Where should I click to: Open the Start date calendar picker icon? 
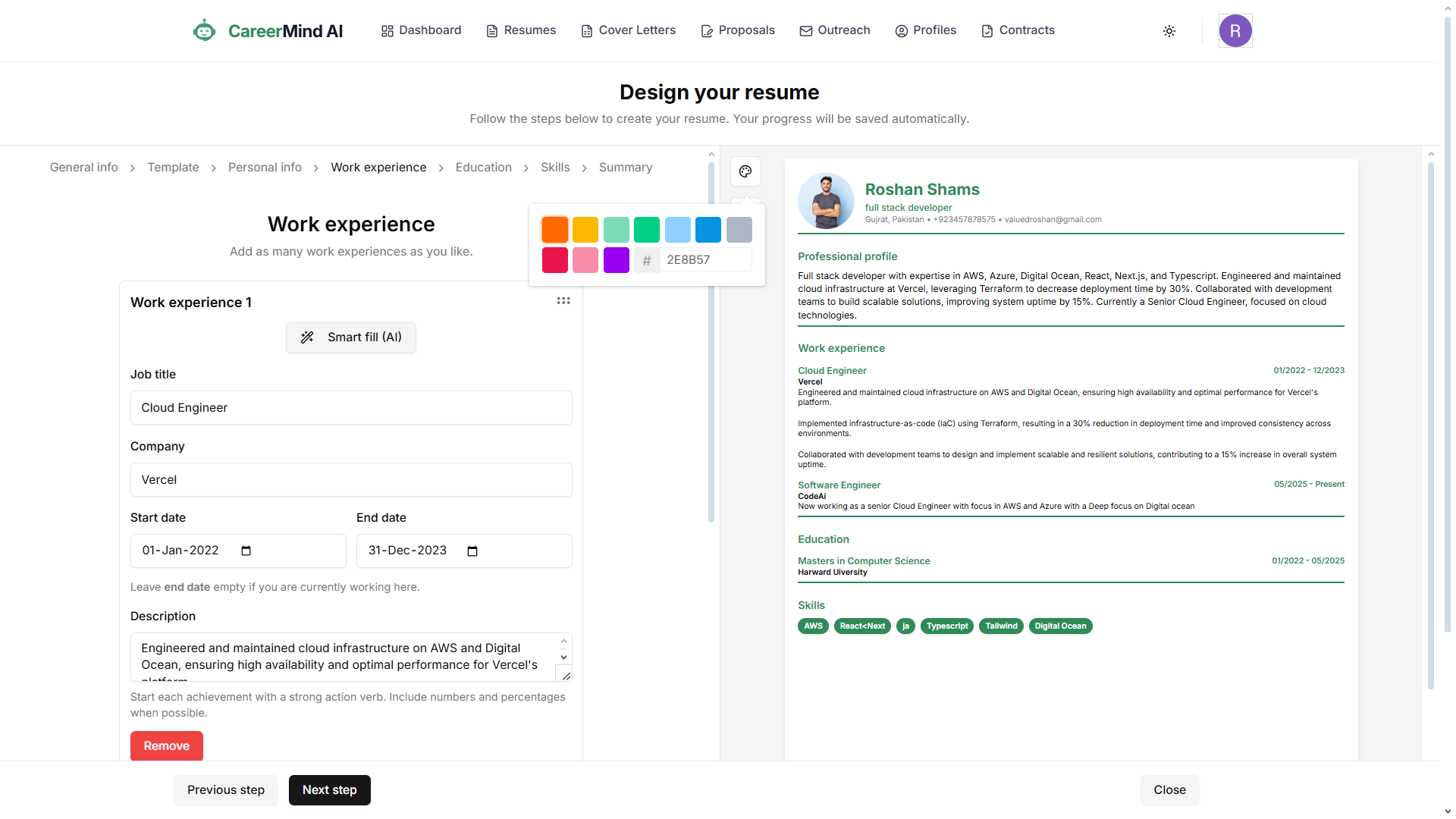pos(246,551)
